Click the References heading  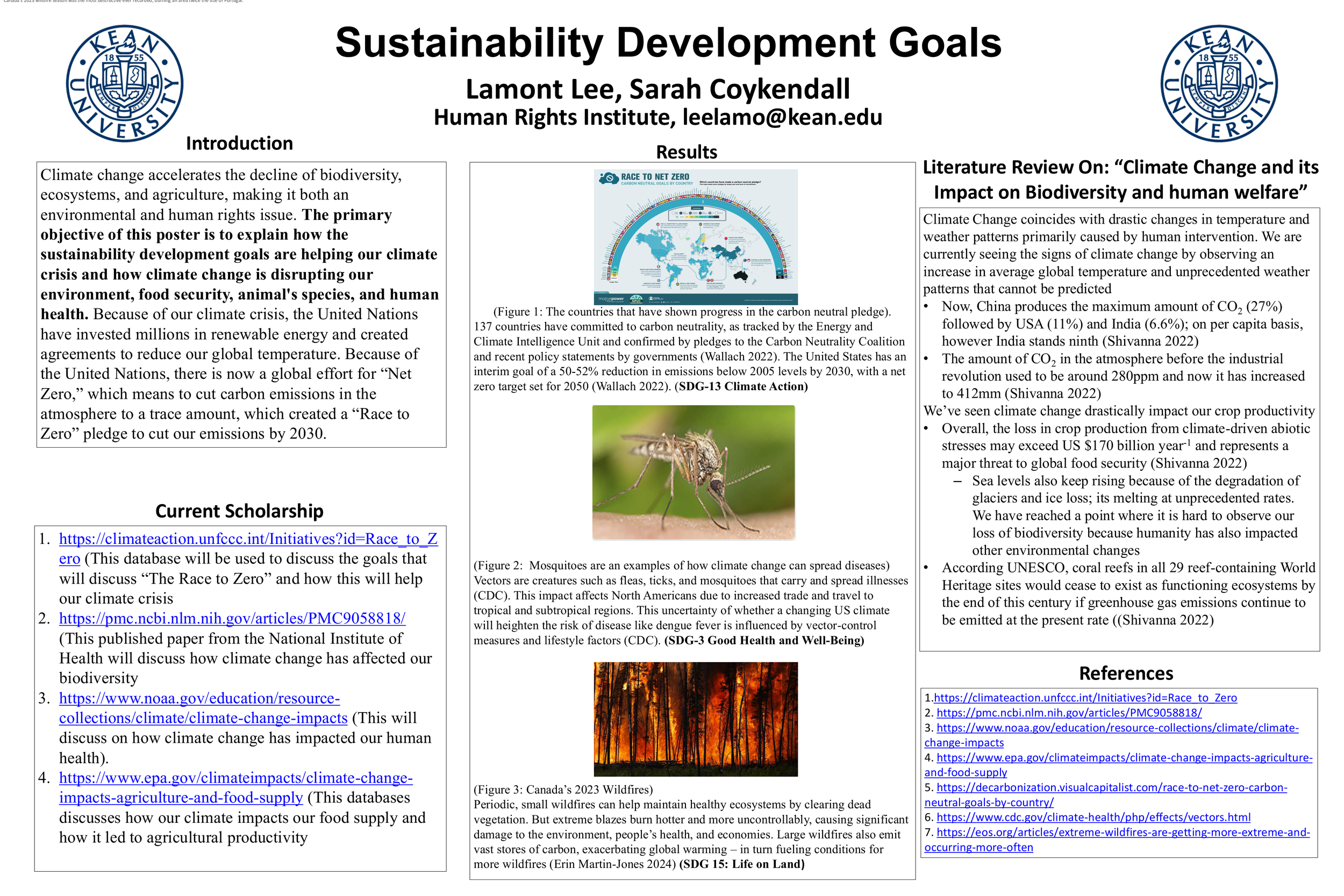pos(1126,673)
